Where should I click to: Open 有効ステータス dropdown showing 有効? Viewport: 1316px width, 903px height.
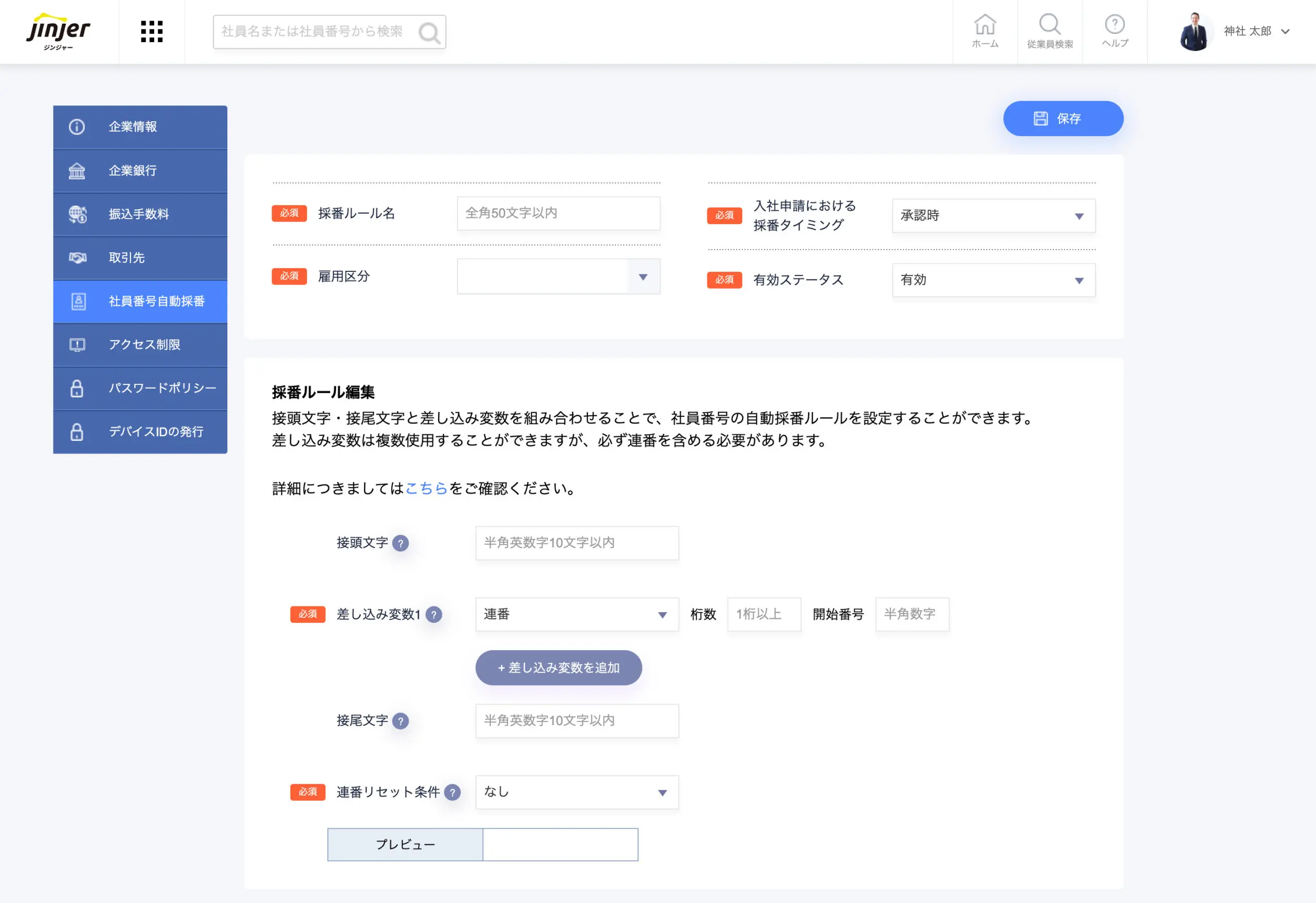click(993, 280)
